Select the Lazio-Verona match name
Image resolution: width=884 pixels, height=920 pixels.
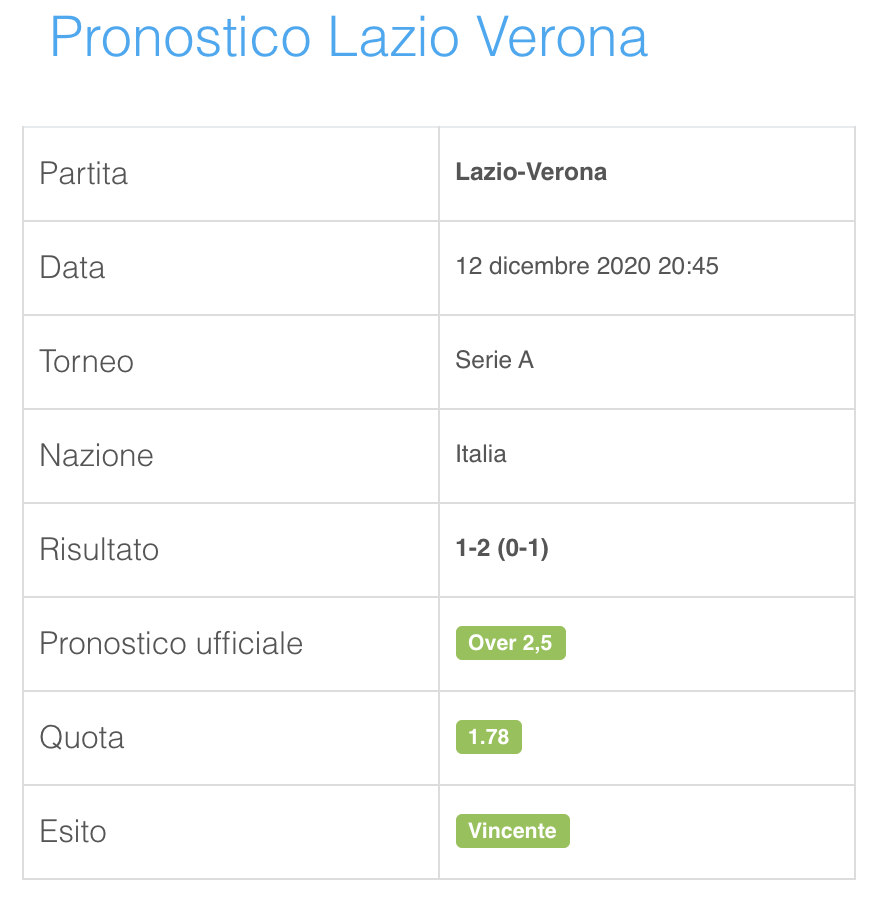[531, 172]
